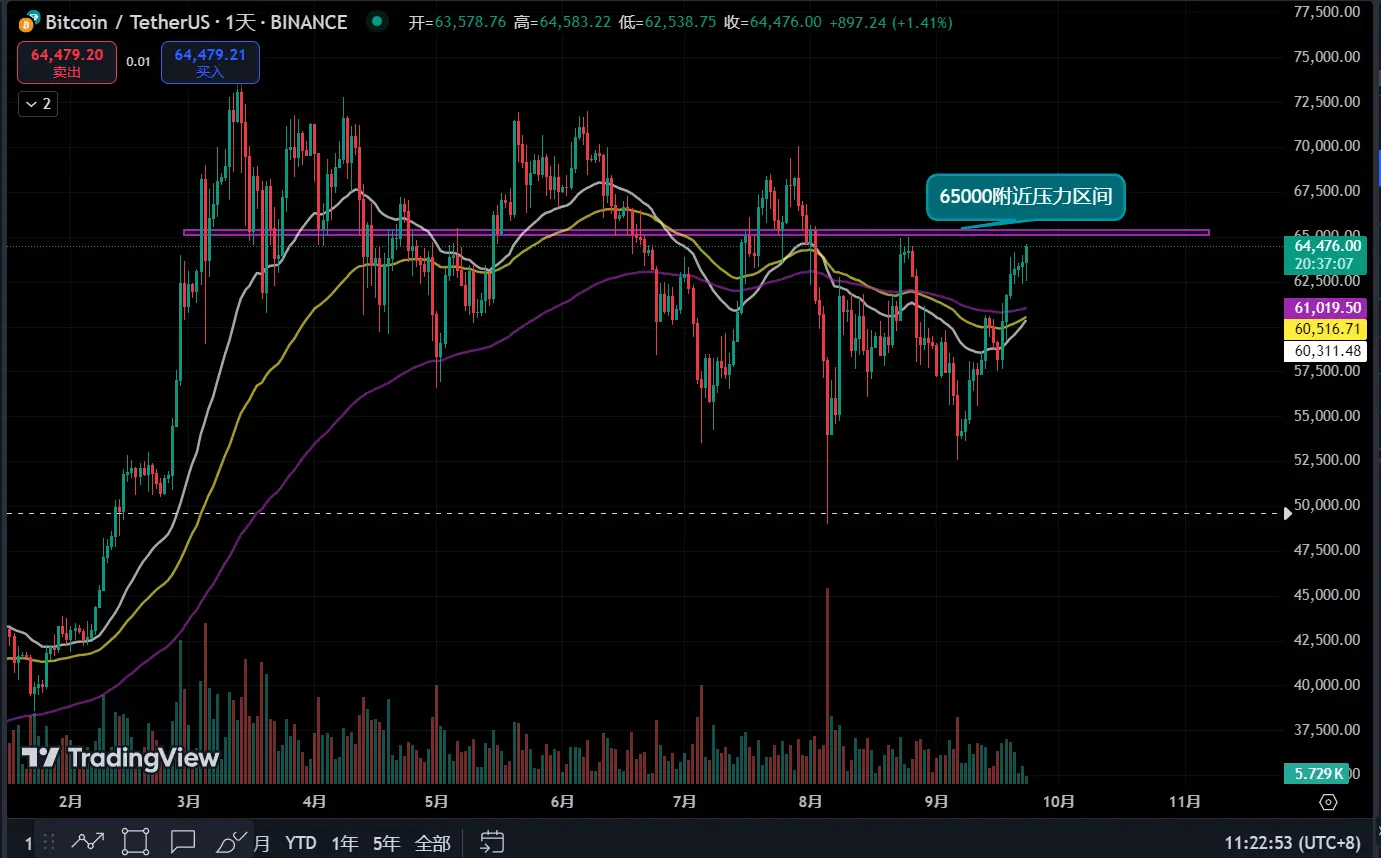Screen dimensions: 1381x858
Task: Click the blue 买入 buy button
Action: (x=210, y=62)
